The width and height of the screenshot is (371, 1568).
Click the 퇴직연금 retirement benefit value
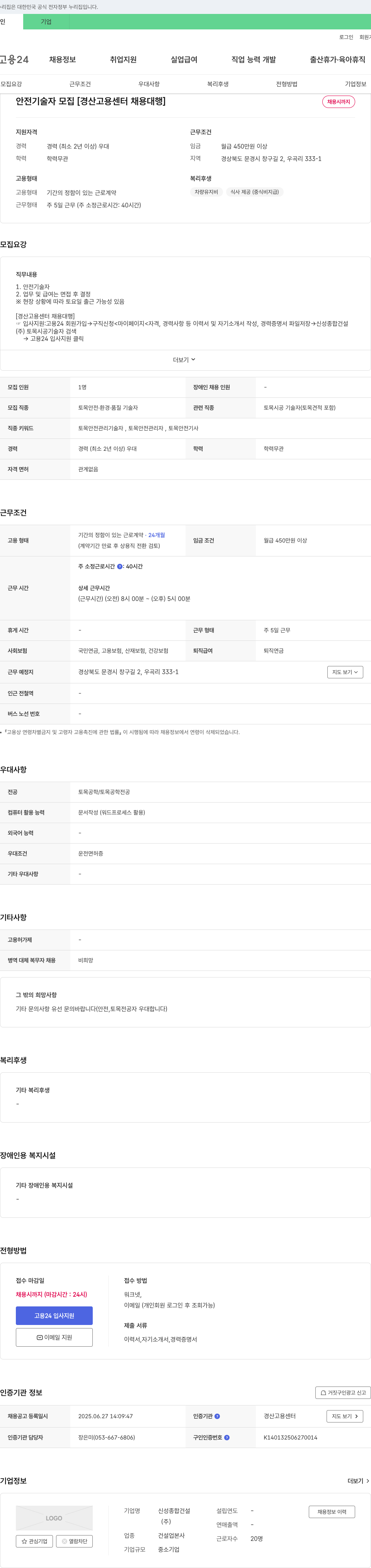coord(274,651)
